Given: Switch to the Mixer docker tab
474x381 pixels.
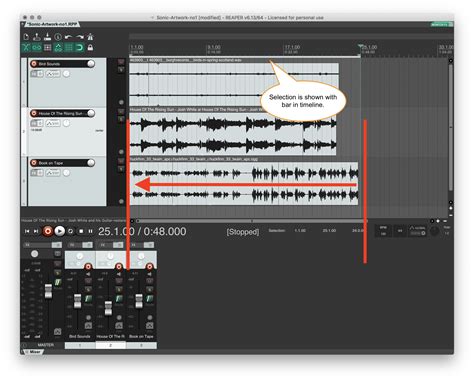Looking at the screenshot, I should pyautogui.click(x=34, y=352).
